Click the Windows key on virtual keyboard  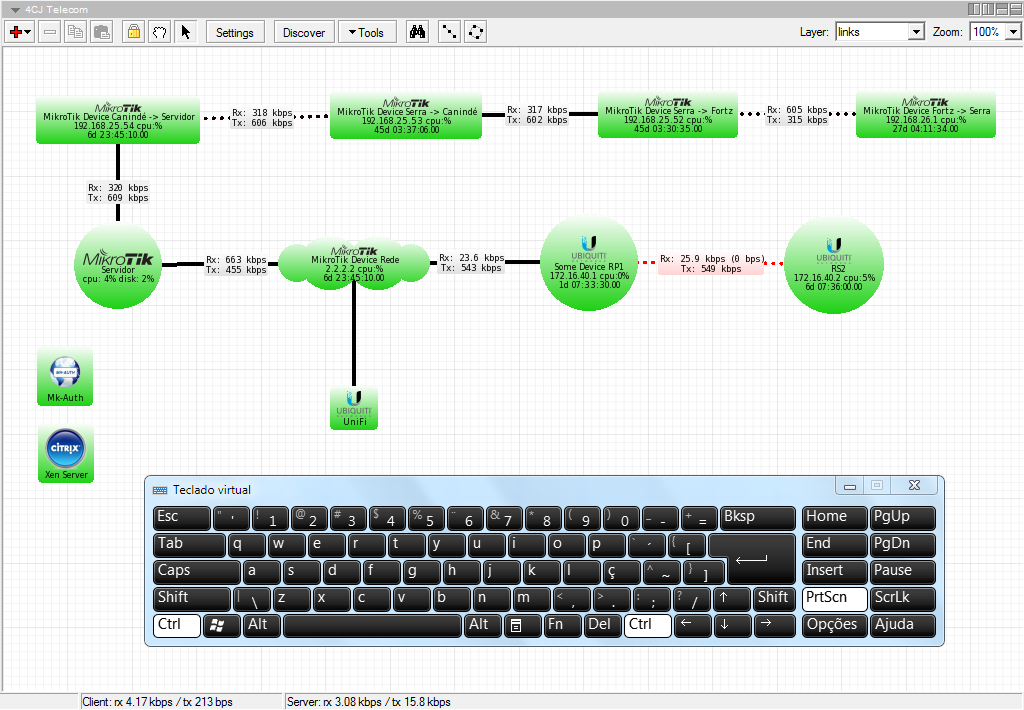coord(221,625)
